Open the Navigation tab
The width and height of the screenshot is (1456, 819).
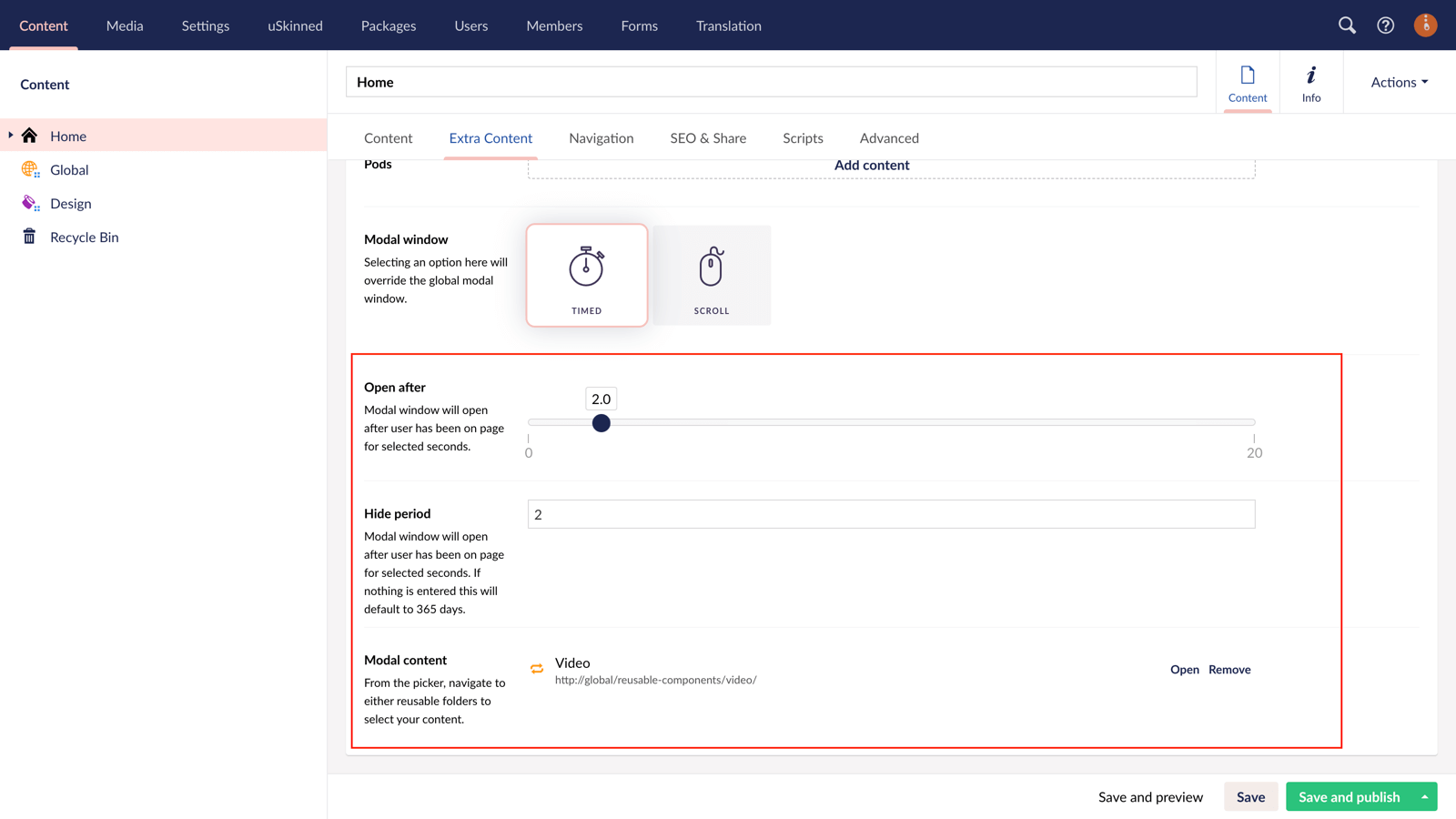click(601, 137)
